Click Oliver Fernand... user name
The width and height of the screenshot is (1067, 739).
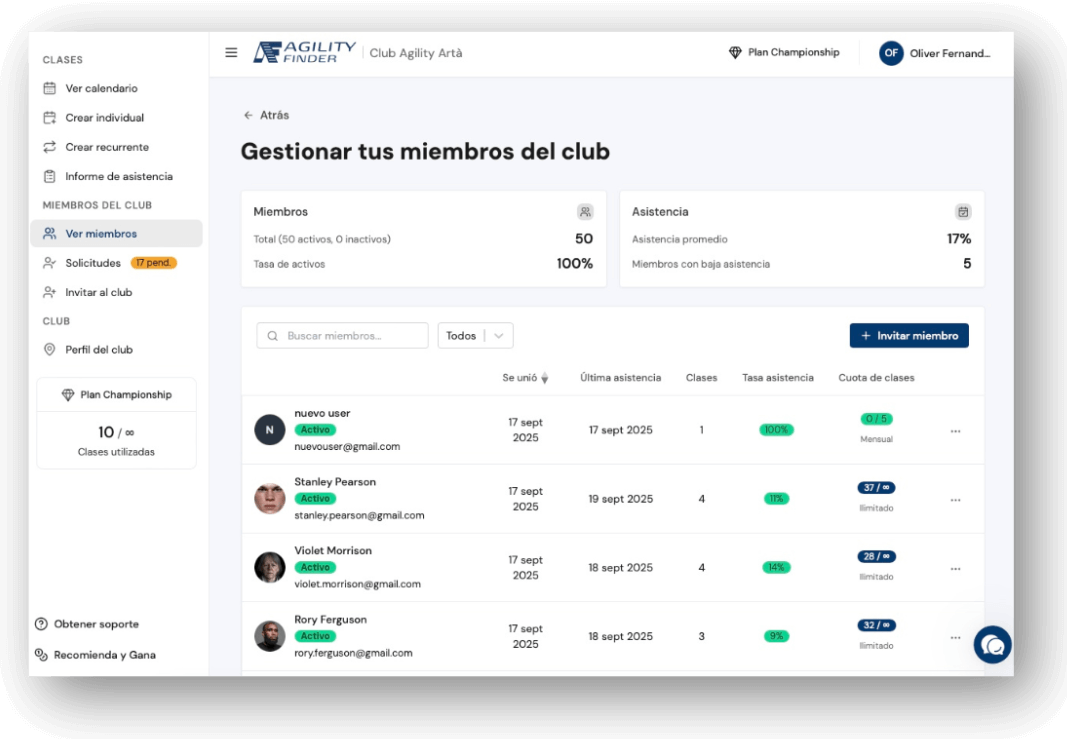pos(950,53)
